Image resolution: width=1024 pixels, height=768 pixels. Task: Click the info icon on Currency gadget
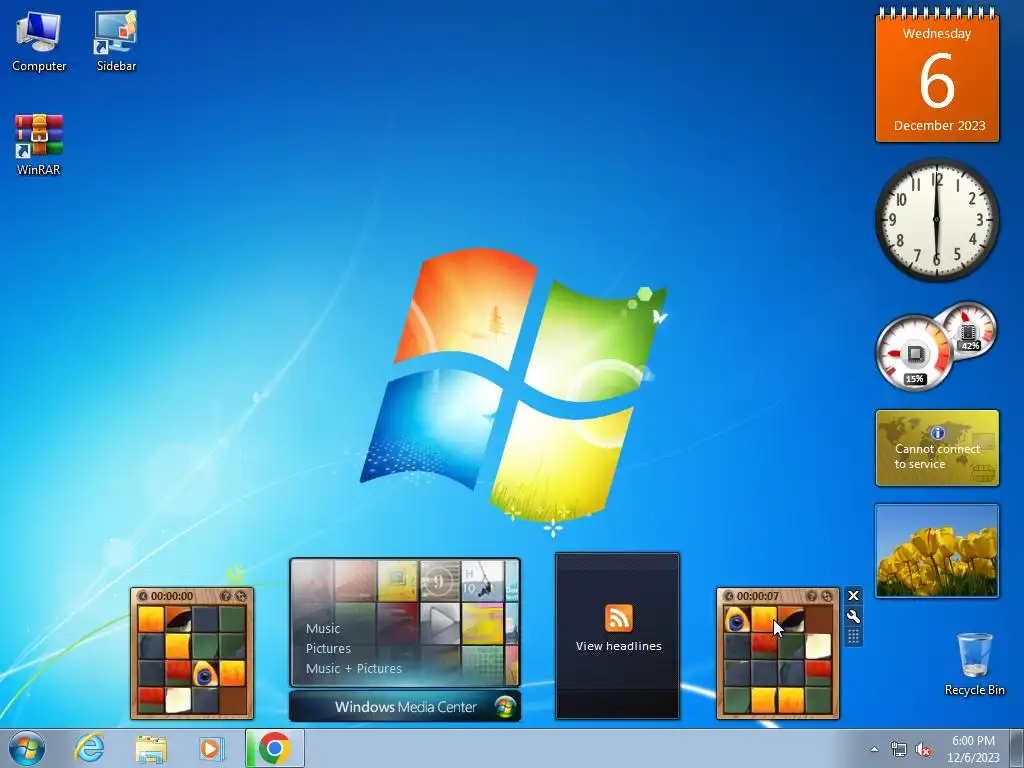(x=938, y=432)
